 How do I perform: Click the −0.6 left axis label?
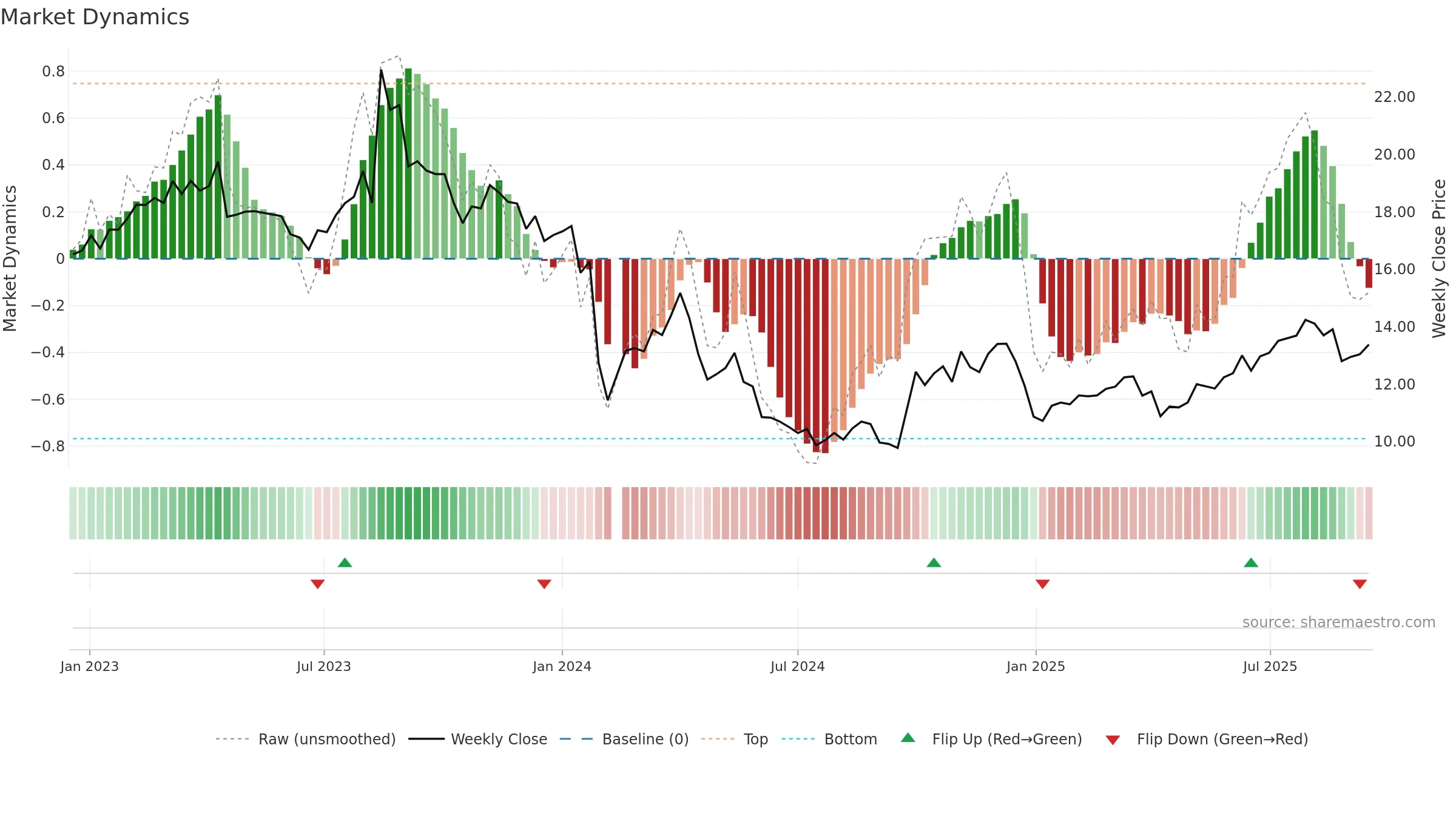pos(48,400)
